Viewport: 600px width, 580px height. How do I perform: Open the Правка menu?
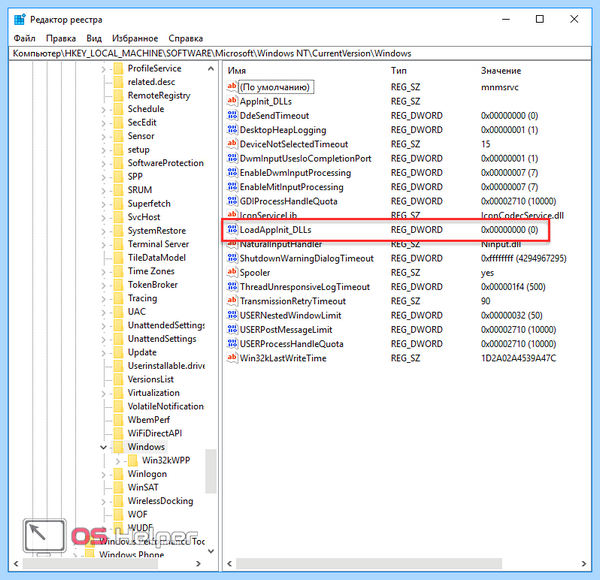click(x=61, y=38)
